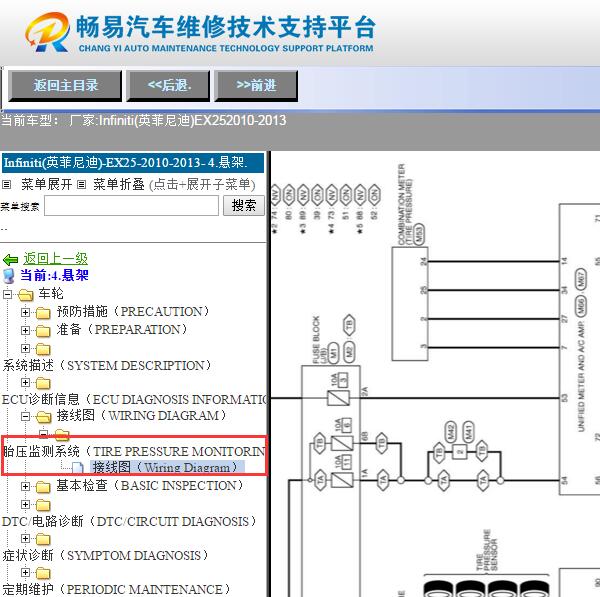Select 定期维护（PERIODIC MAINTENANCE） label

117,589
